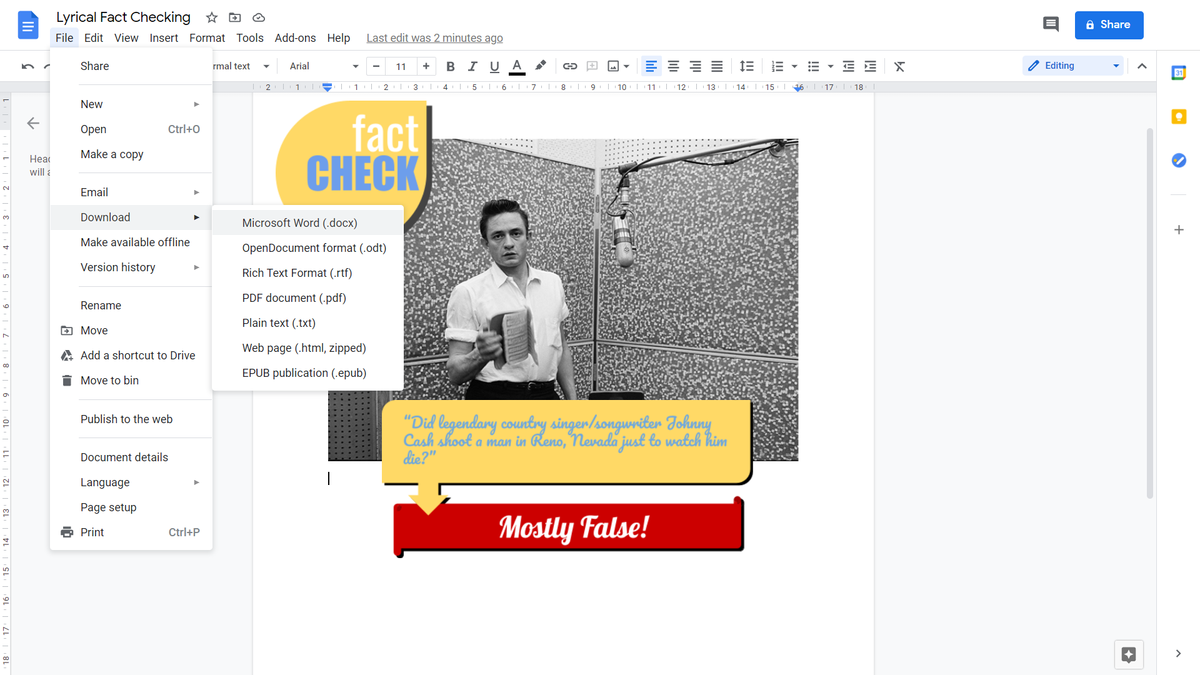
Task: Open the Arial font dropdown
Action: click(322, 65)
